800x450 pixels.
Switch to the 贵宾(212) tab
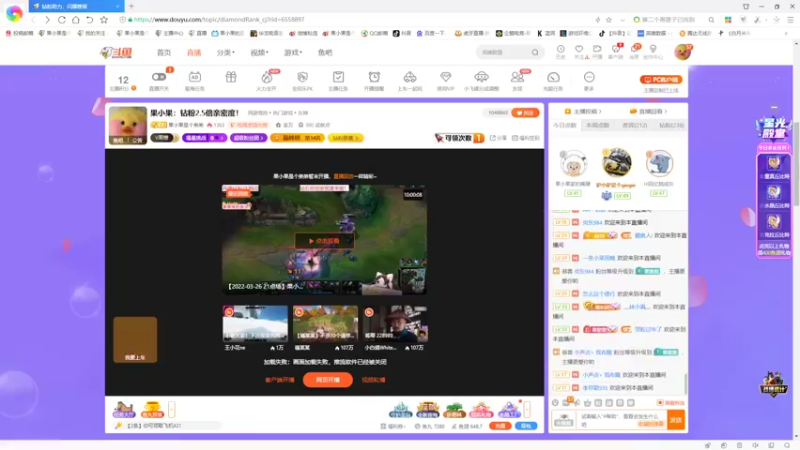click(x=634, y=126)
